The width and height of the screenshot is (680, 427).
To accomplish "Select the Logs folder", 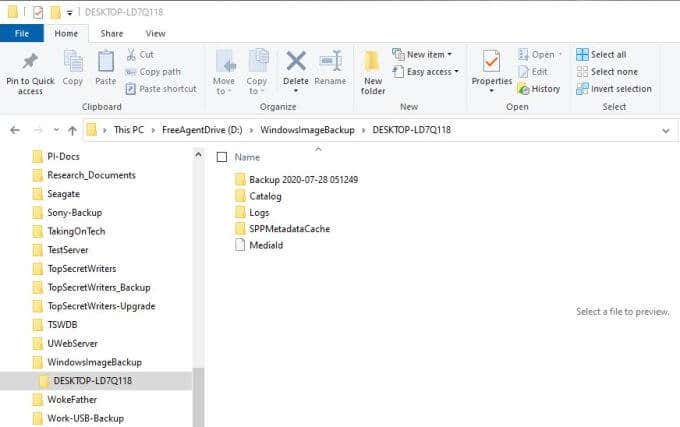I will [252, 212].
